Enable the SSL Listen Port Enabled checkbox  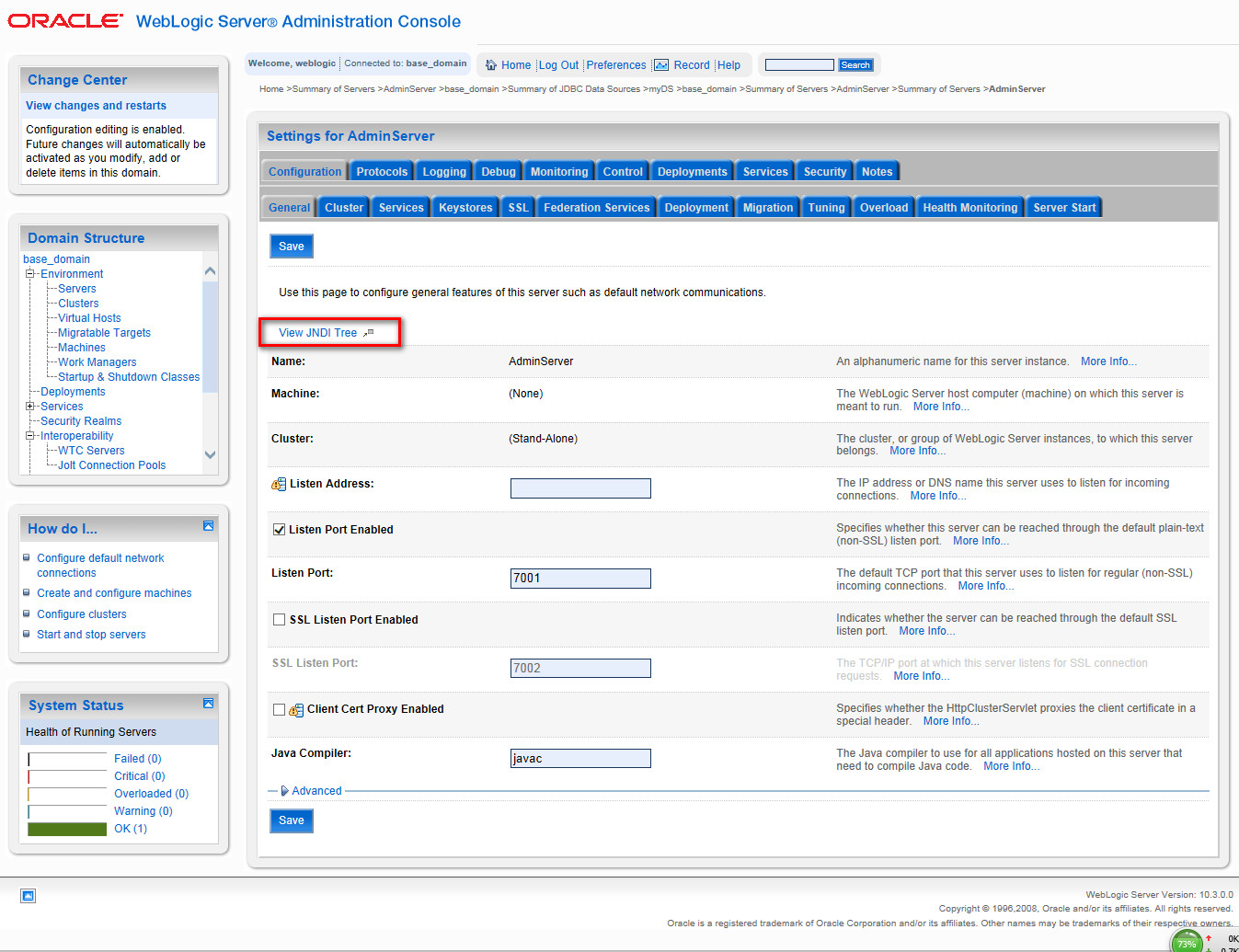click(279, 620)
